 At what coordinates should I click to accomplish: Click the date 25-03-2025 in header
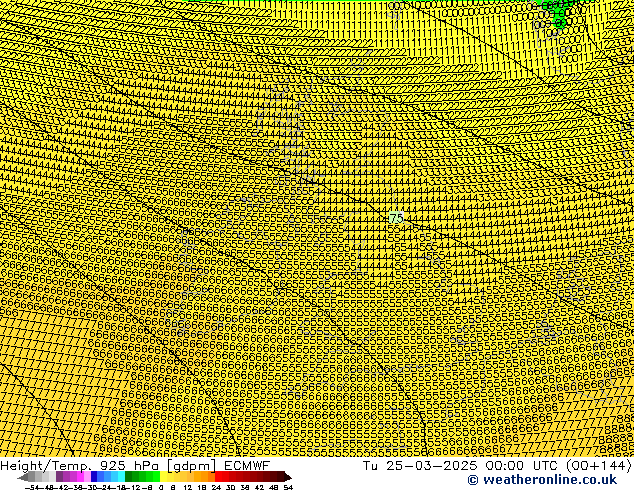point(431,465)
